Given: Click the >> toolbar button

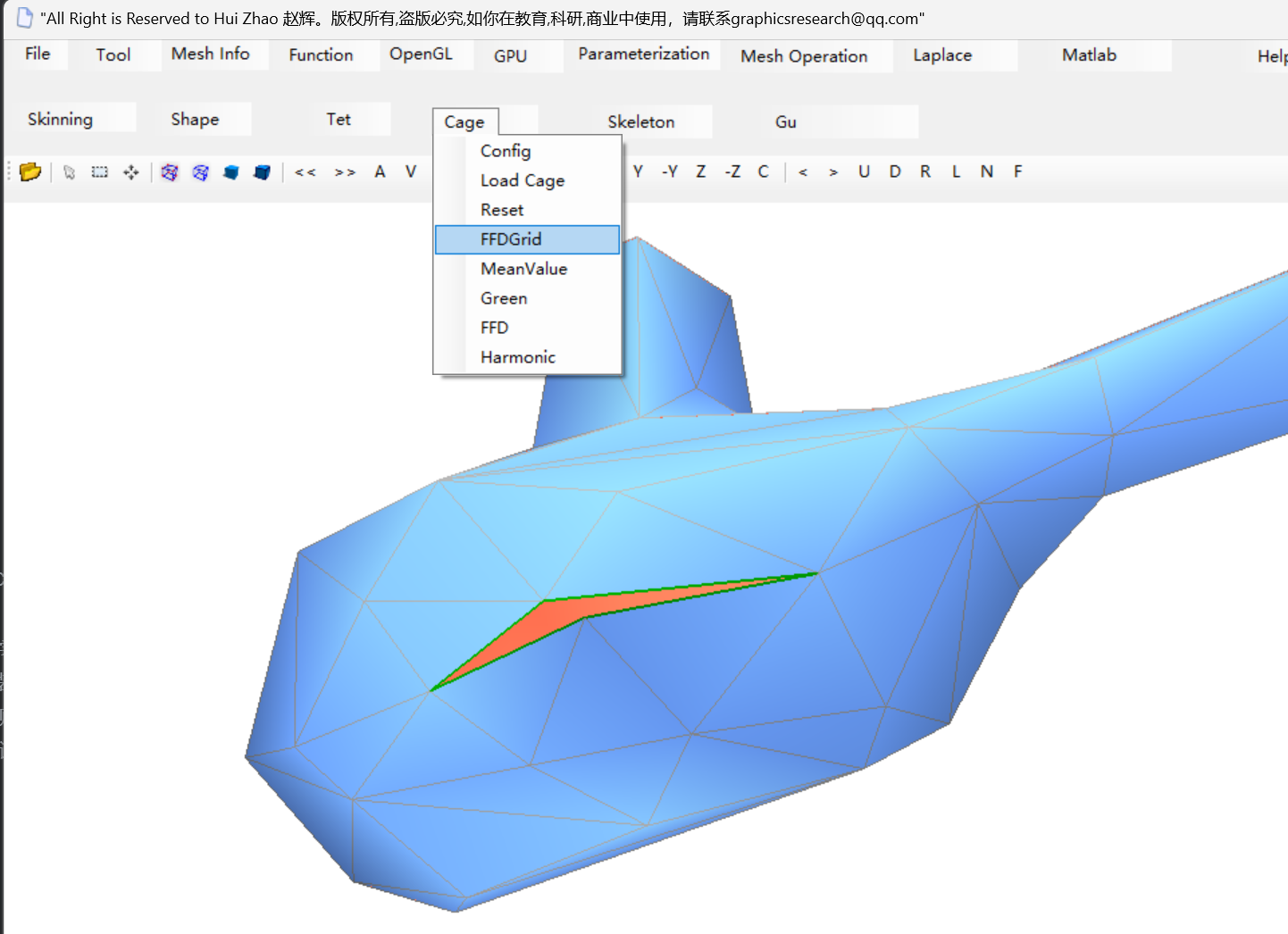Looking at the screenshot, I should coord(345,172).
